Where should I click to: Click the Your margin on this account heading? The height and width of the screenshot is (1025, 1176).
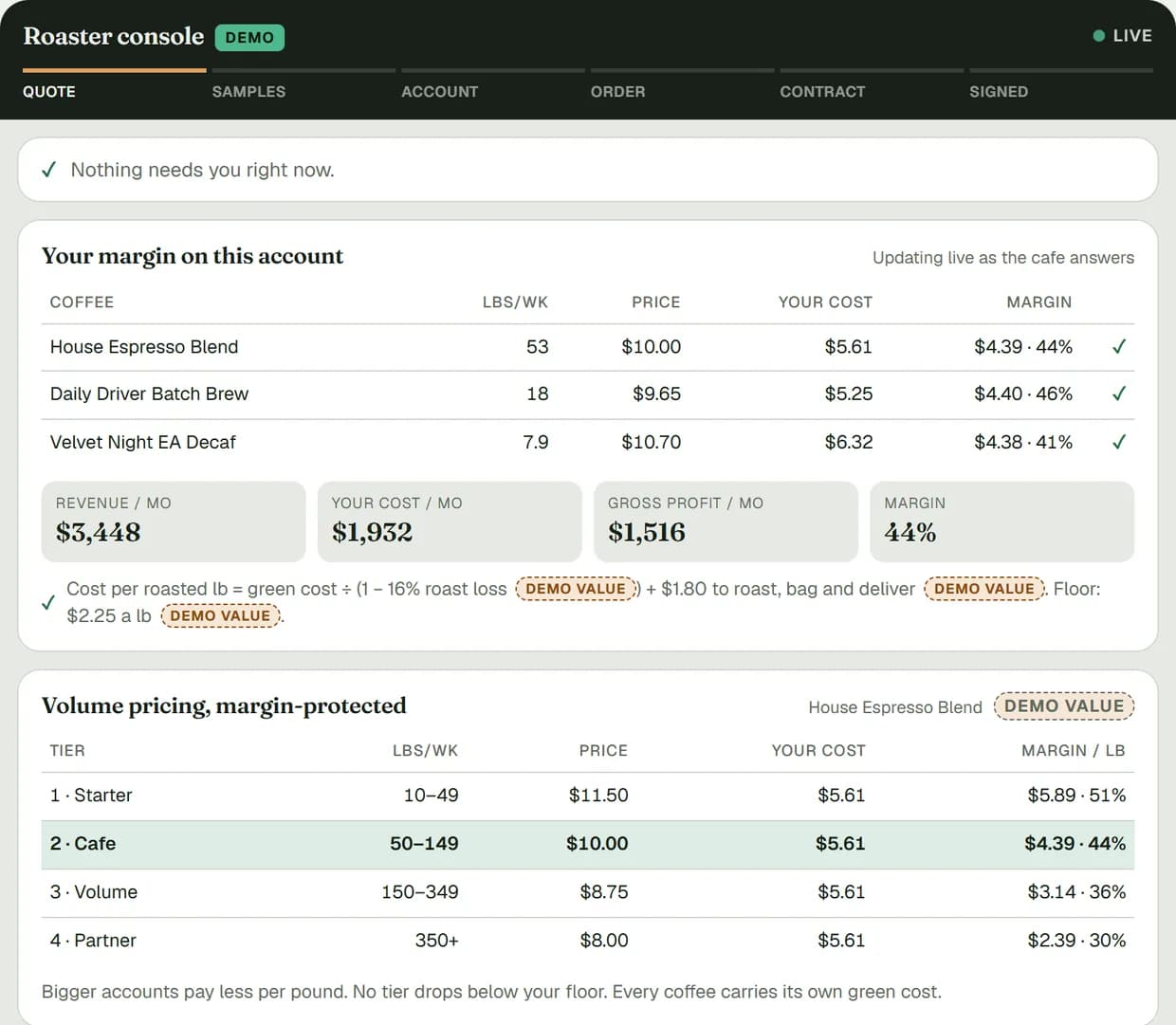[193, 256]
